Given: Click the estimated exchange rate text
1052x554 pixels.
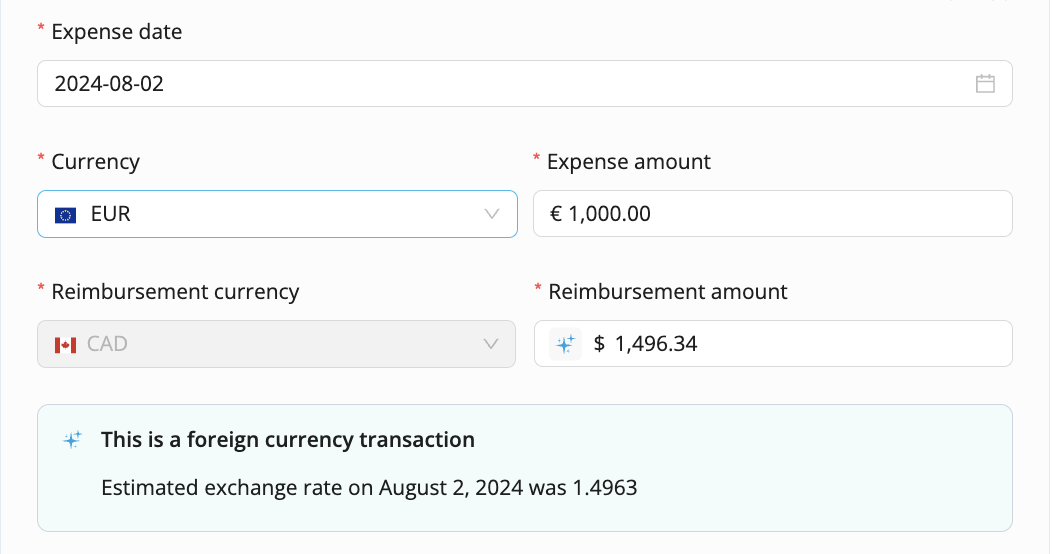Looking at the screenshot, I should pos(369,488).
